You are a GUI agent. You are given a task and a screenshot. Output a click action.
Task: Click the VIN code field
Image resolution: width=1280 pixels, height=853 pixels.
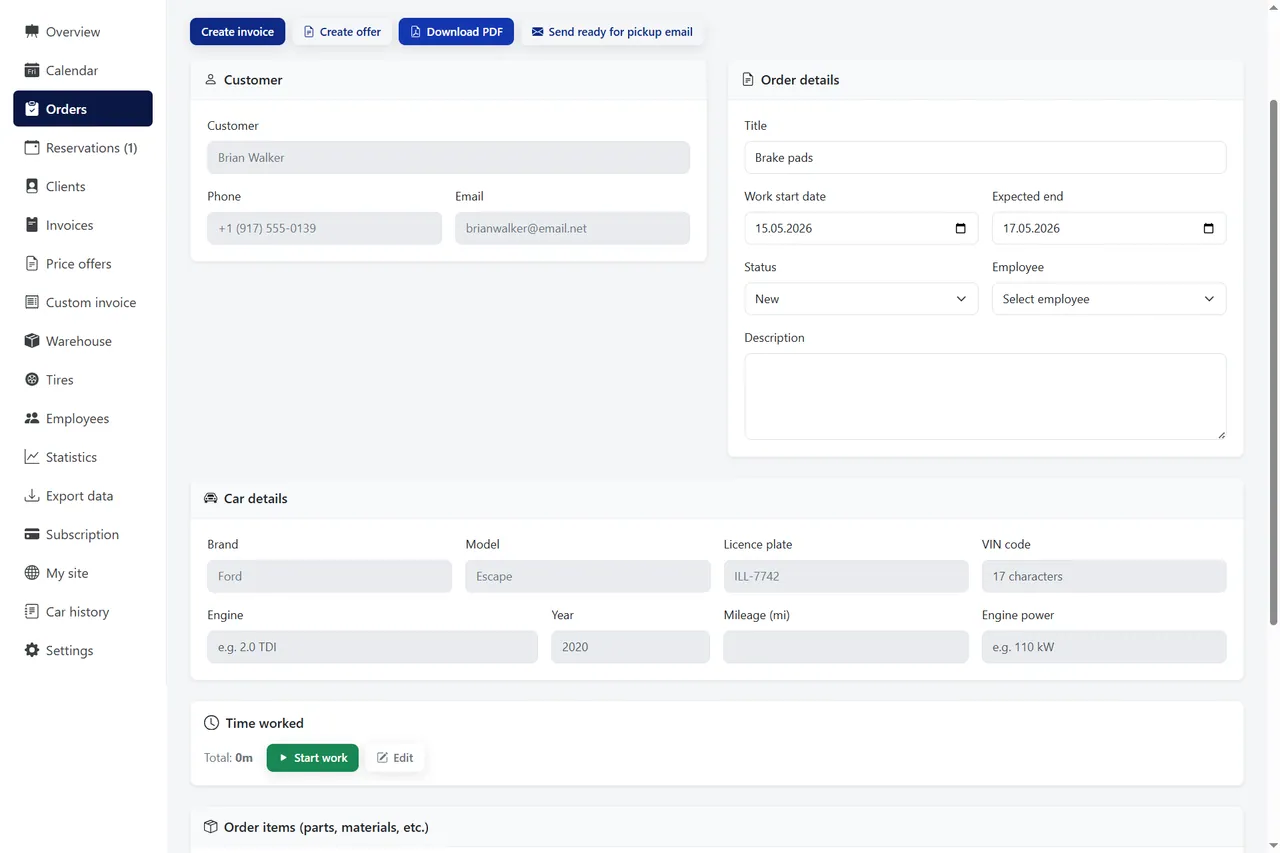point(1104,576)
